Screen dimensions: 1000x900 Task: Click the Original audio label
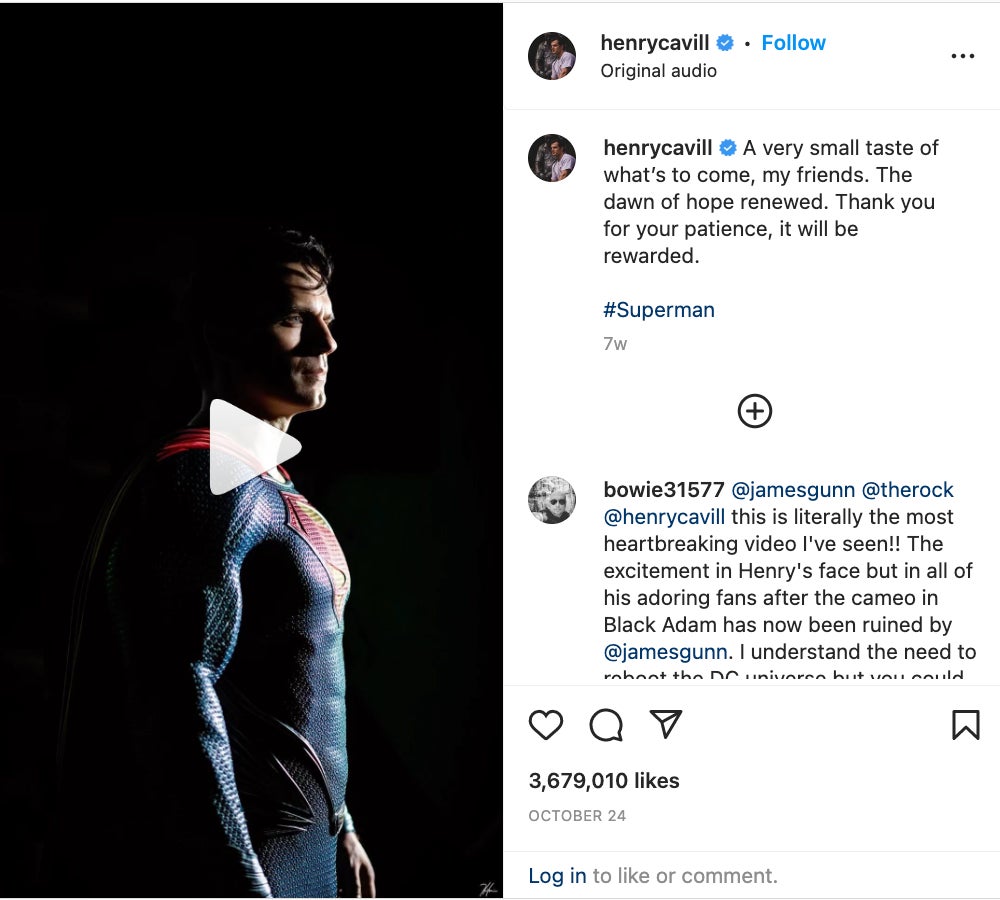click(x=658, y=71)
